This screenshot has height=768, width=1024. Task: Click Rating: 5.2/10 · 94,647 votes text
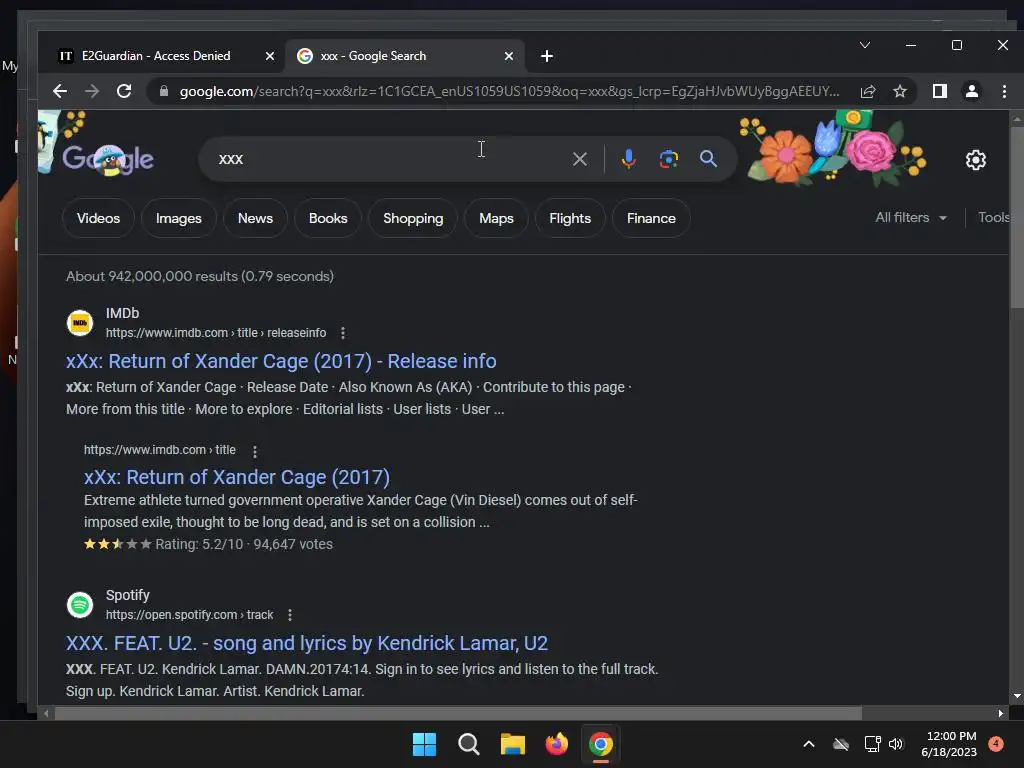(x=244, y=544)
